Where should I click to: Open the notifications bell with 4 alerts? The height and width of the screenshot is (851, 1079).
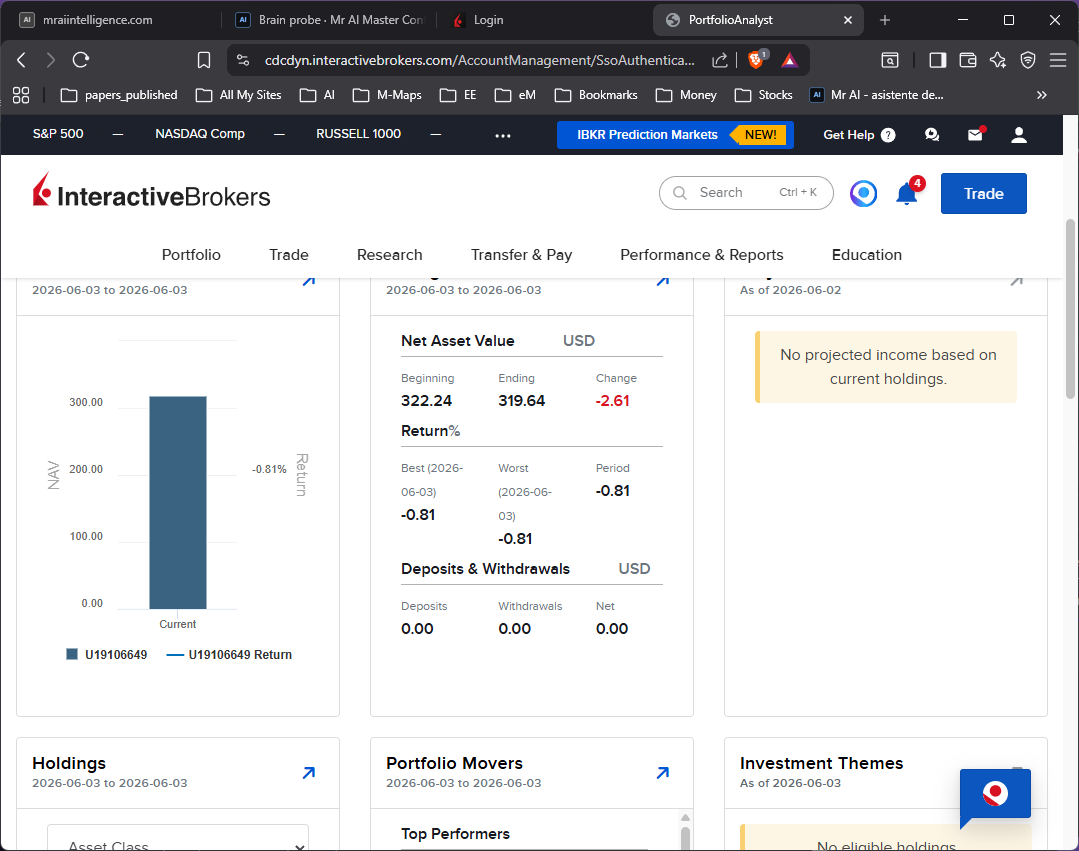click(x=907, y=194)
